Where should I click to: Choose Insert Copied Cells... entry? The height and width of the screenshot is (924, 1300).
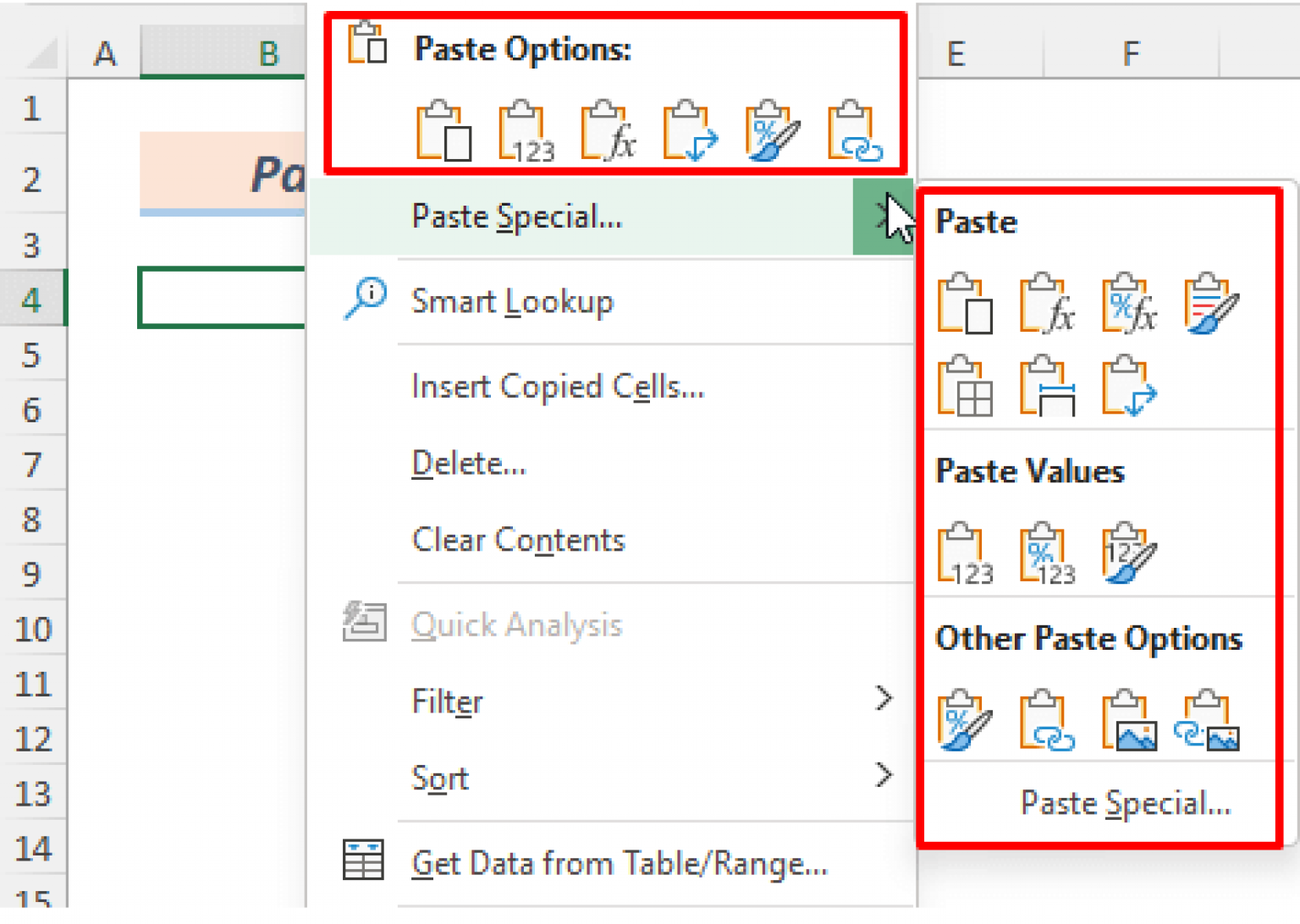612,387
